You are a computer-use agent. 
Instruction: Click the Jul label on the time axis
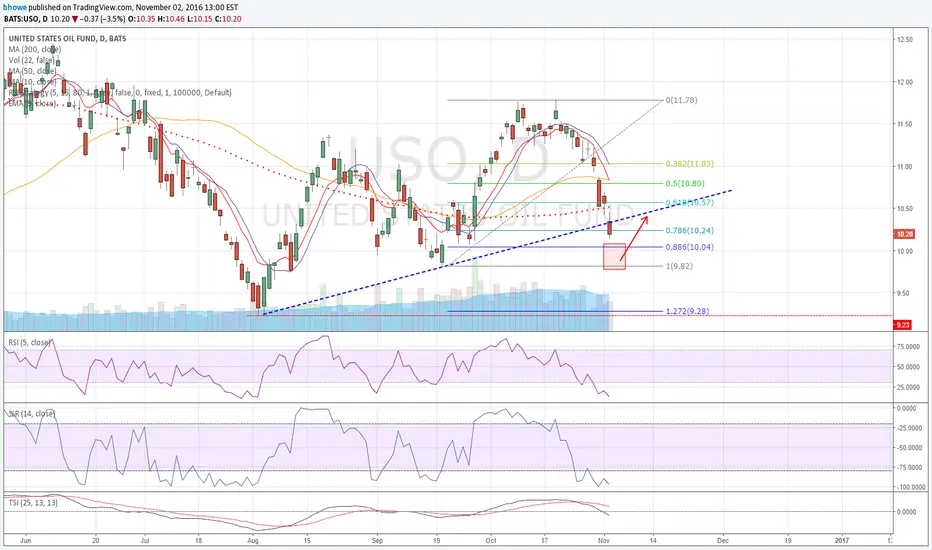[x=144, y=540]
